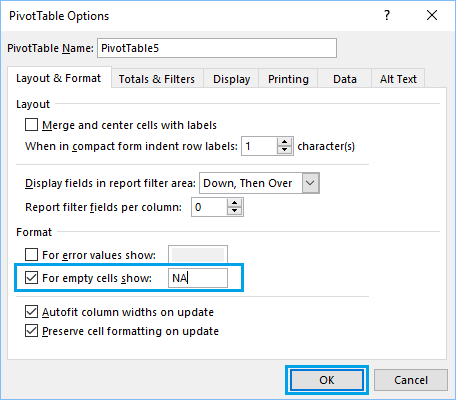Click the Cancel button
Viewport: 456px width, 400px height.
tap(411, 380)
